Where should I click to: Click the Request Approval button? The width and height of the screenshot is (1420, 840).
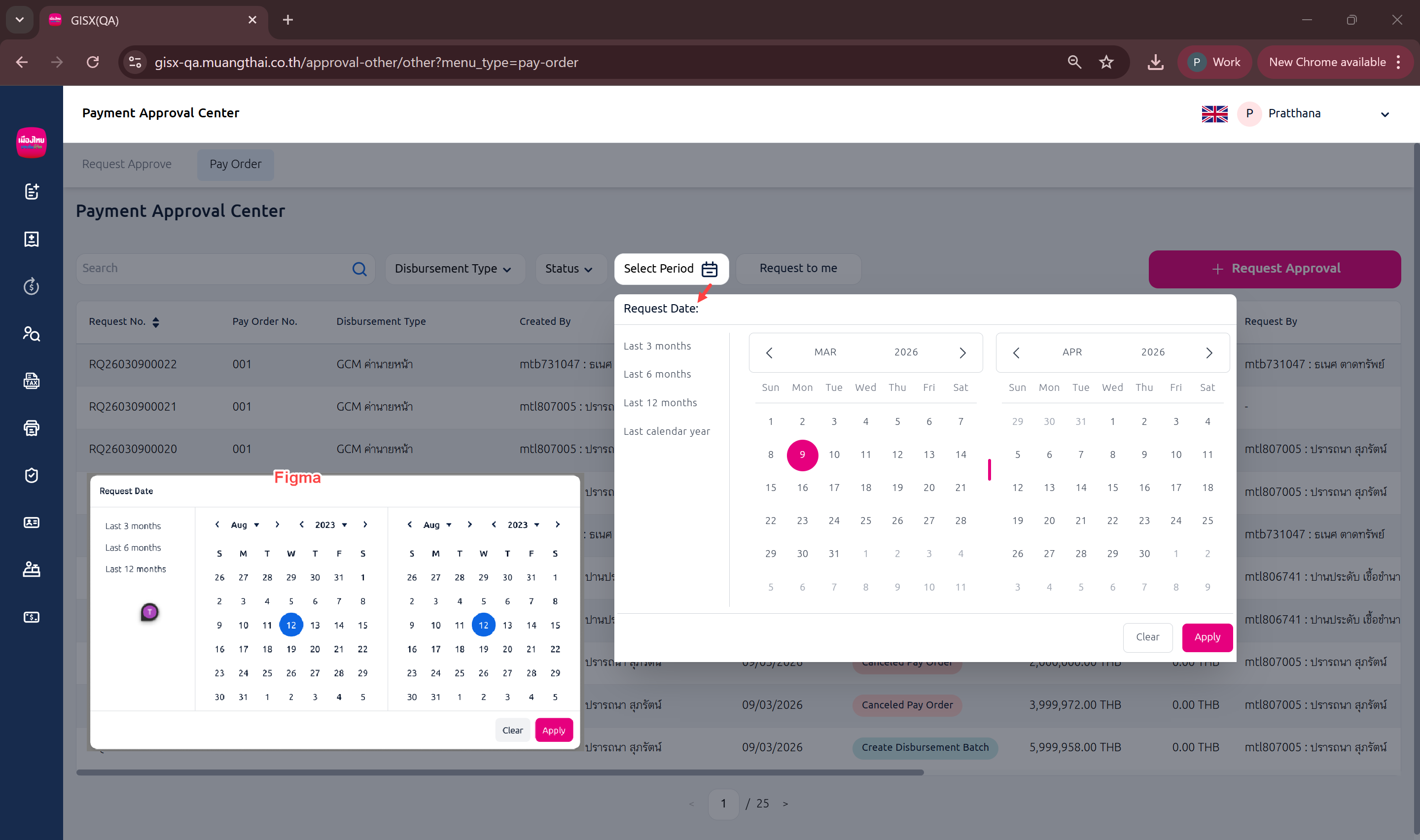coord(1275,269)
